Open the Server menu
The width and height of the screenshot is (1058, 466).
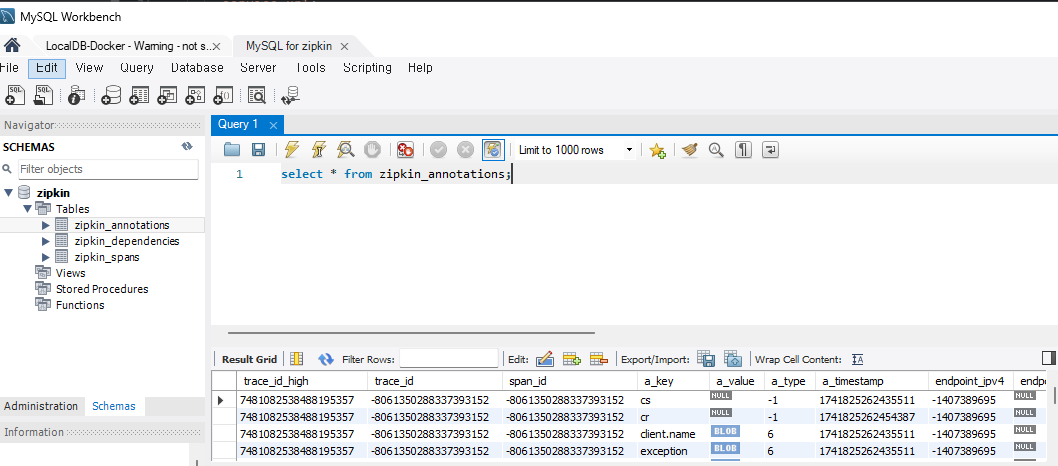click(258, 67)
